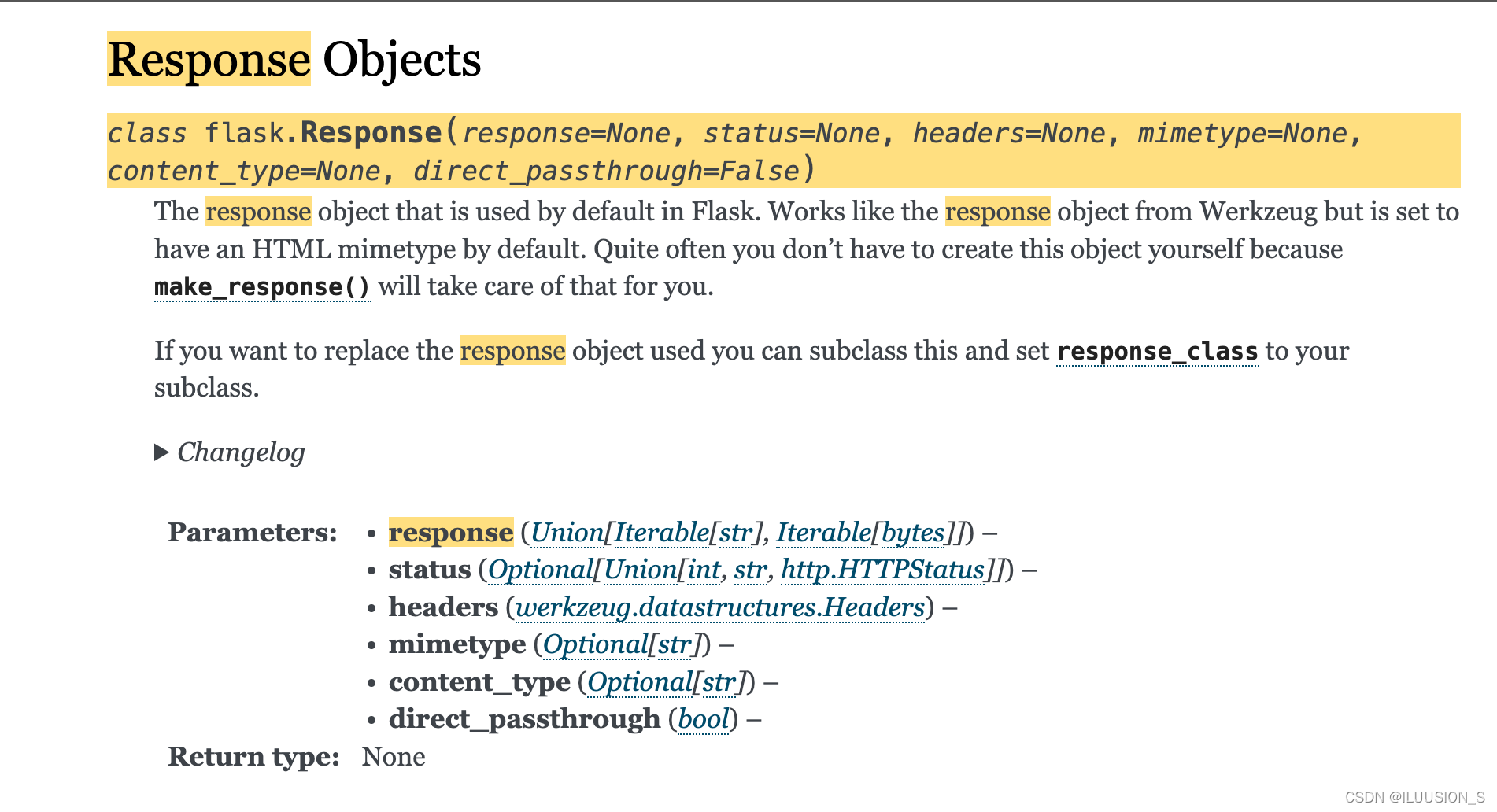Open Optional link in mimetype parameter
1497x812 pixels.
click(596, 645)
